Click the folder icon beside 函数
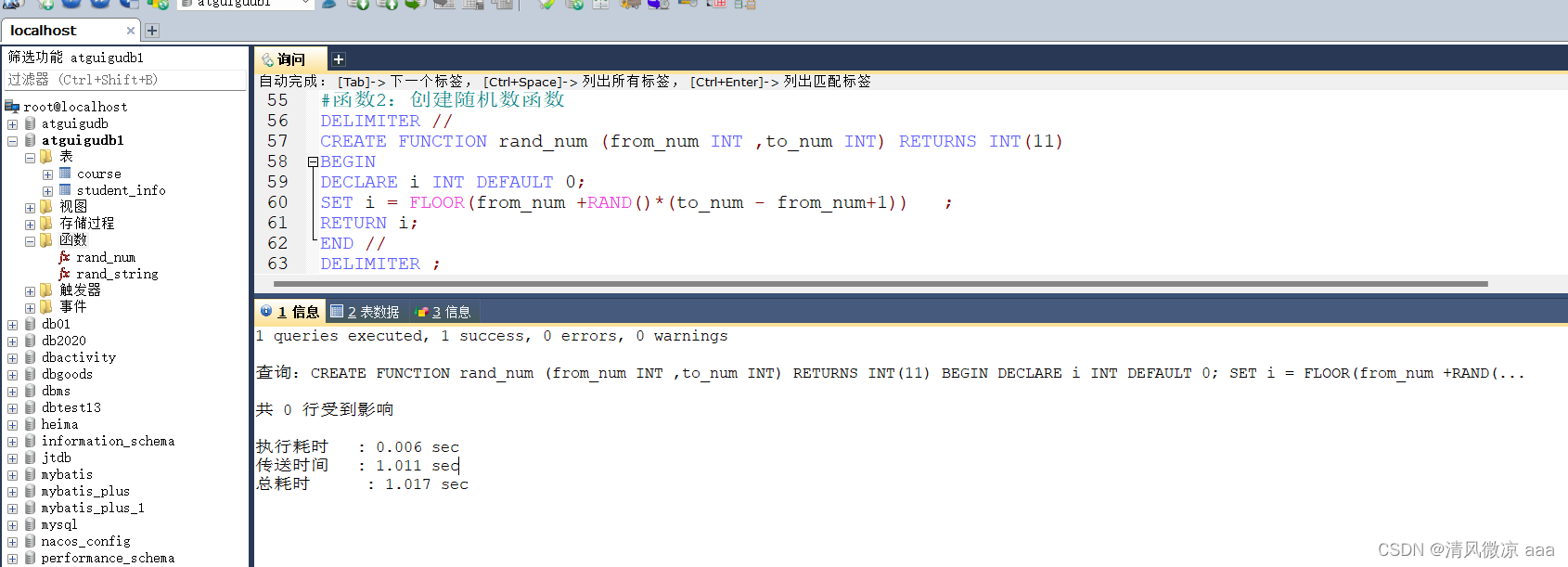Image resolution: width=1568 pixels, height=567 pixels. click(x=46, y=240)
